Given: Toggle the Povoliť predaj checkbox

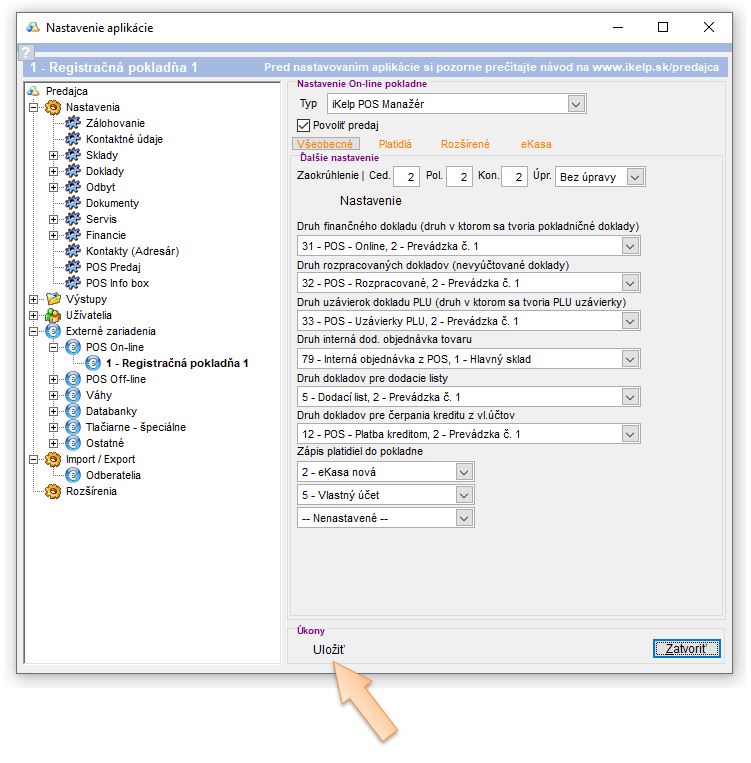Looking at the screenshot, I should [305, 125].
